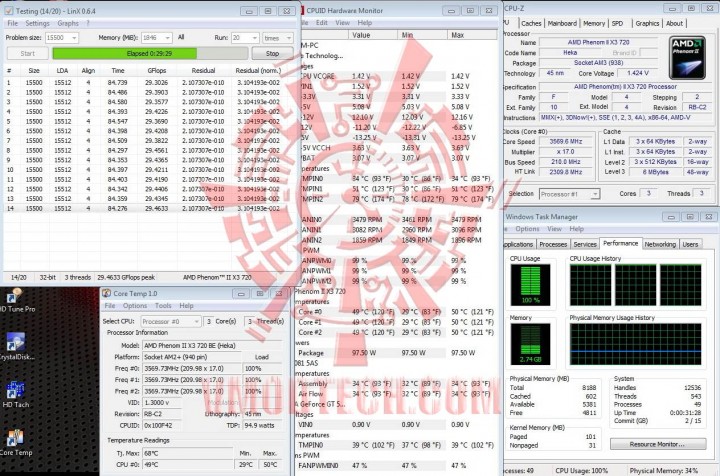This screenshot has height=476, width=720.
Task: Click Core Temp title bar icon
Action: (107, 293)
